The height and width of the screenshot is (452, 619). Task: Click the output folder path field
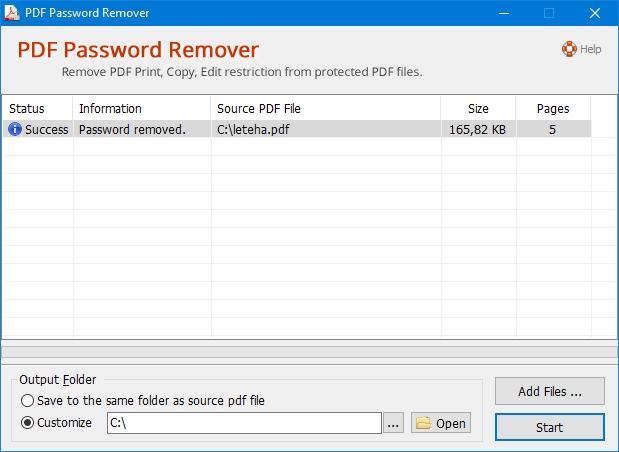click(x=243, y=423)
